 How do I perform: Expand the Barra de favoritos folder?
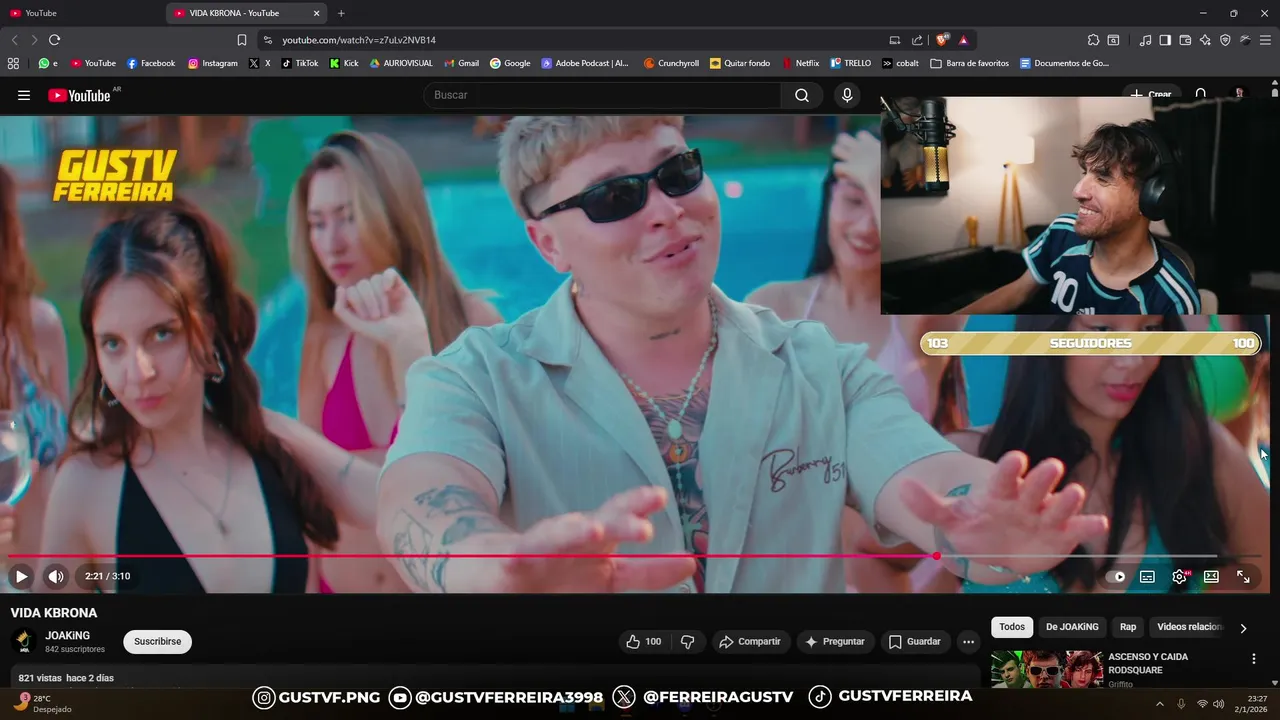(x=970, y=63)
